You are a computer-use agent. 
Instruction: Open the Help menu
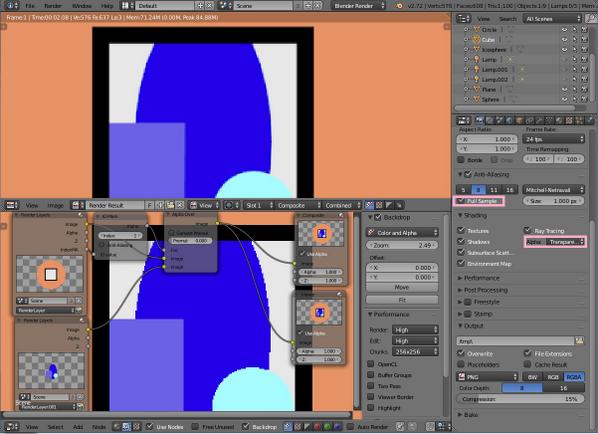107,6
